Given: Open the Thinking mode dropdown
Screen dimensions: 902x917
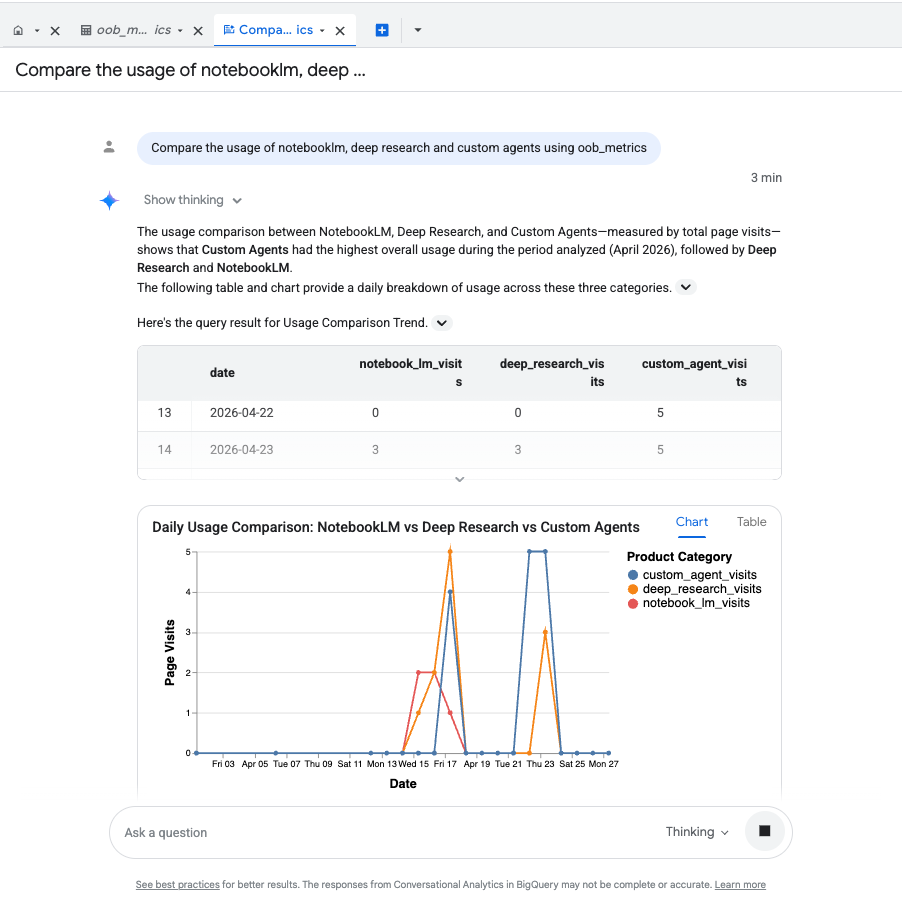Looking at the screenshot, I should [x=697, y=832].
